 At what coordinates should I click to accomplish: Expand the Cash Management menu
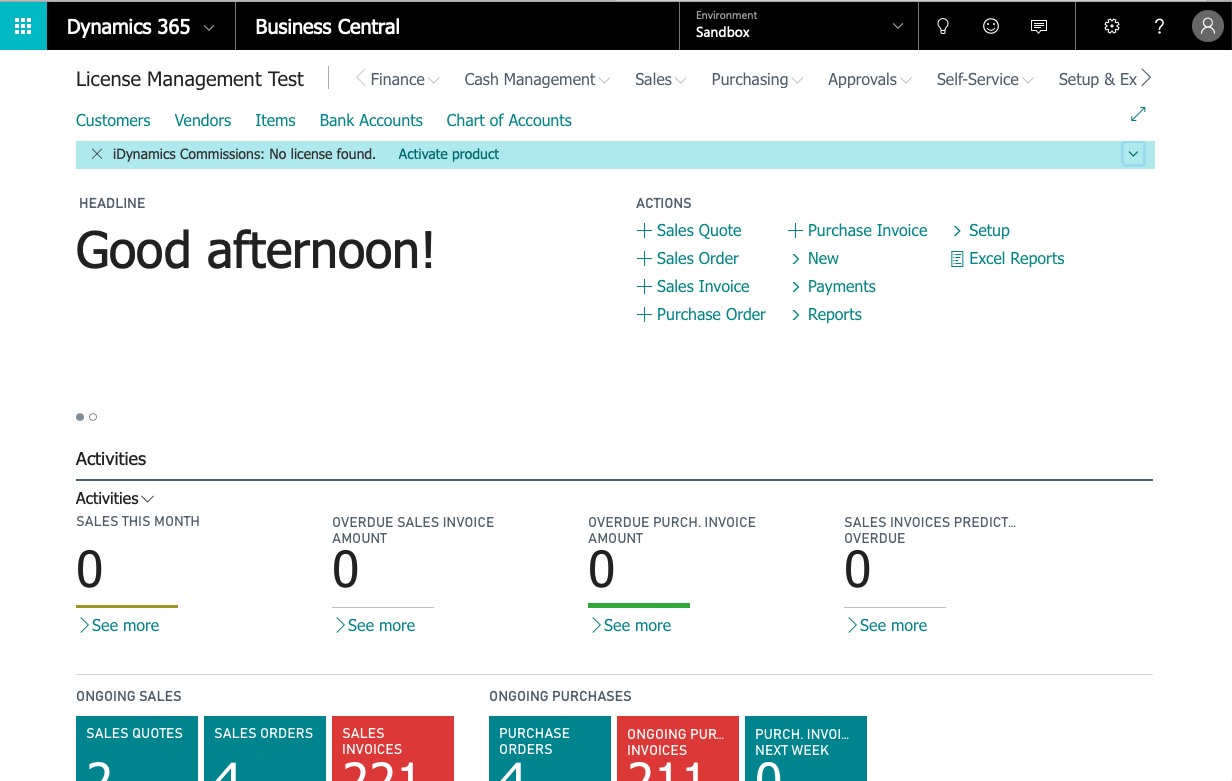click(x=538, y=79)
